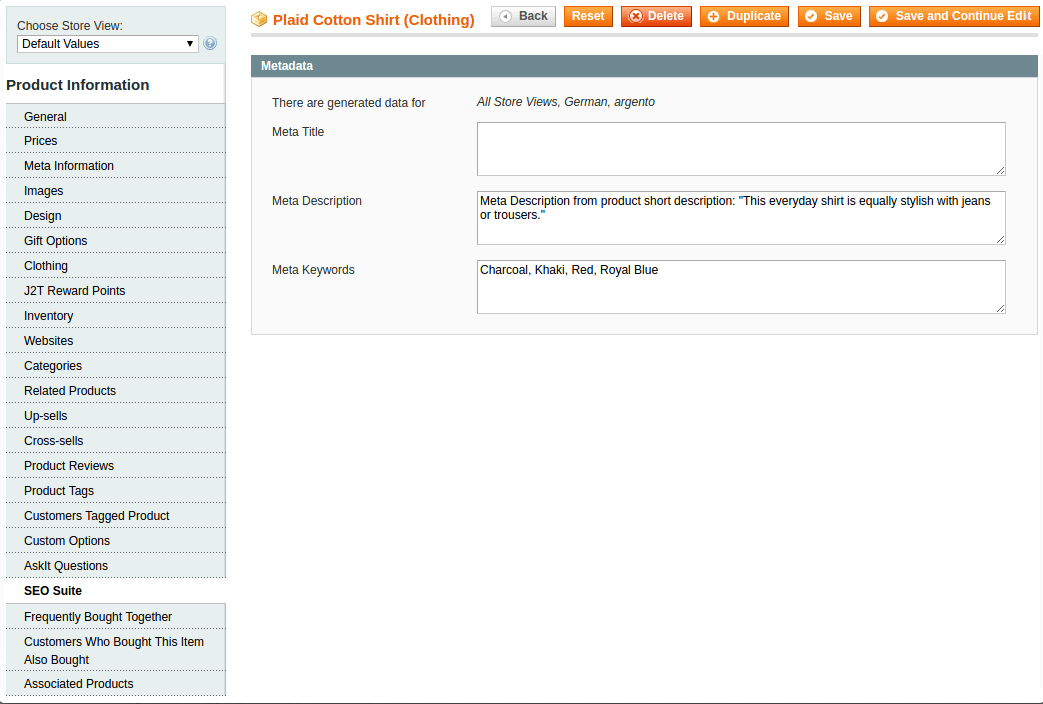Screen dimensions: 1043x704
Task: Click the Save button
Action: point(828,16)
